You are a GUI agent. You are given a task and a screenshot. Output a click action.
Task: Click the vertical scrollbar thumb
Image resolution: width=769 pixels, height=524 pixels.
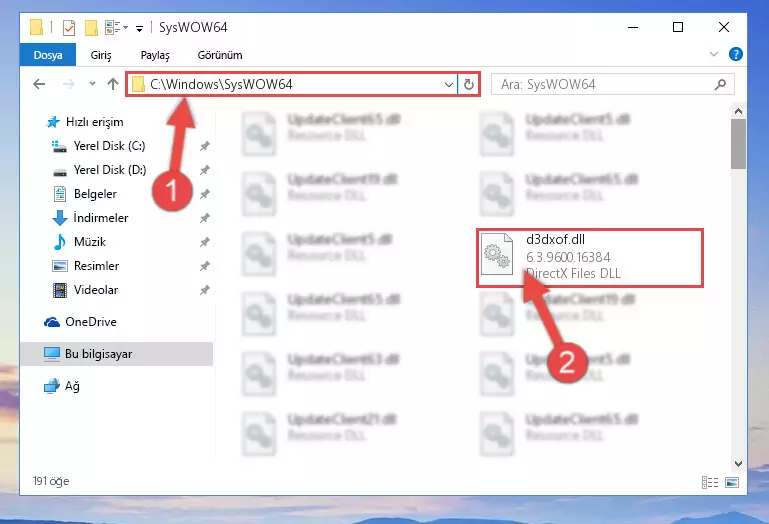(x=738, y=144)
